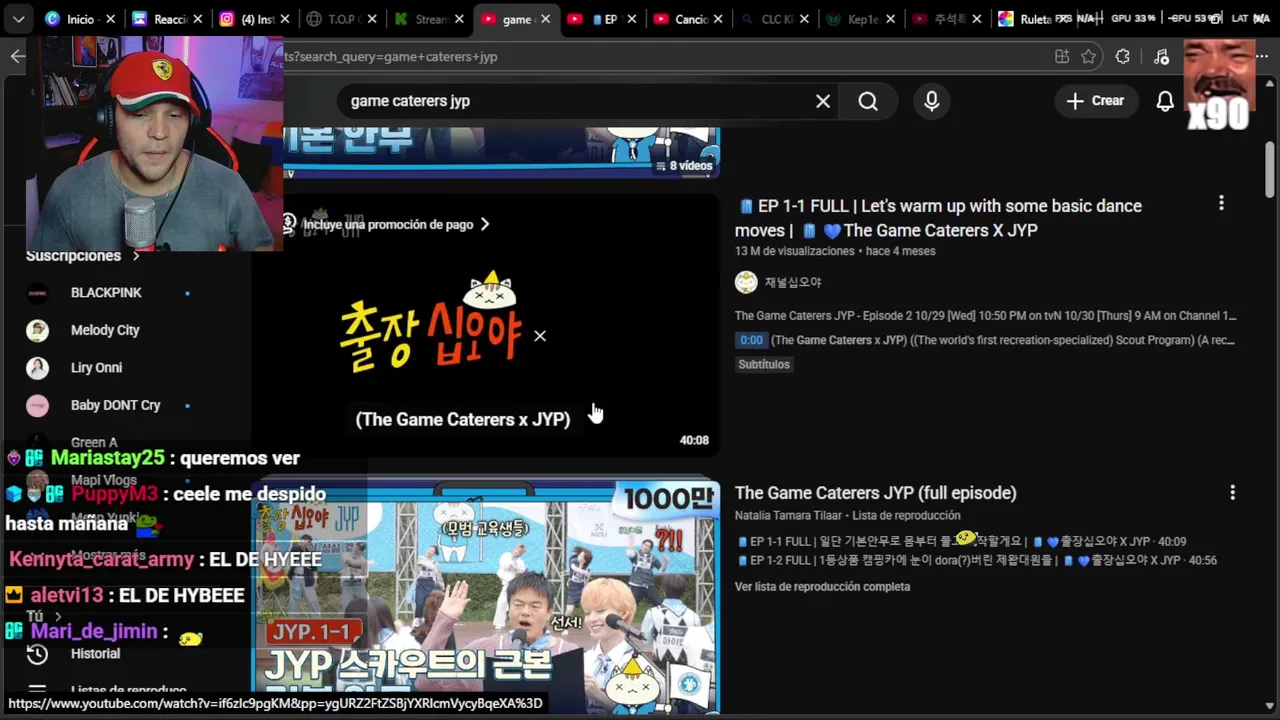Click the 채널십오야 channel avatar
The width and height of the screenshot is (1280, 720).
pos(746,282)
